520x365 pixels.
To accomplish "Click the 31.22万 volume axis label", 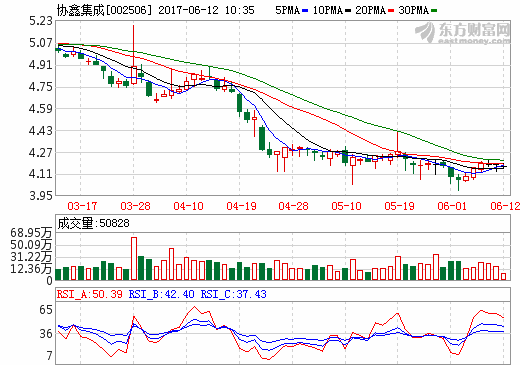I will 31,257.
